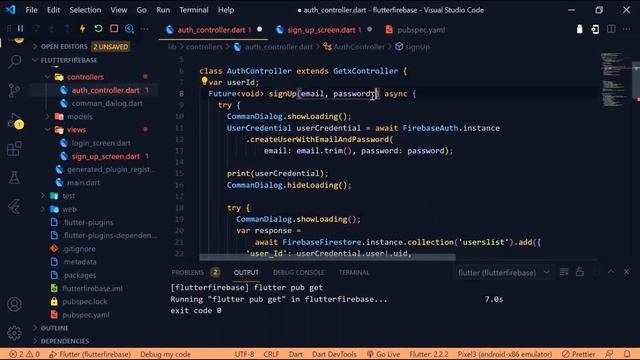Open Dart DevTools from status bar
Image resolution: width=640 pixels, height=360 pixels.
tap(334, 354)
